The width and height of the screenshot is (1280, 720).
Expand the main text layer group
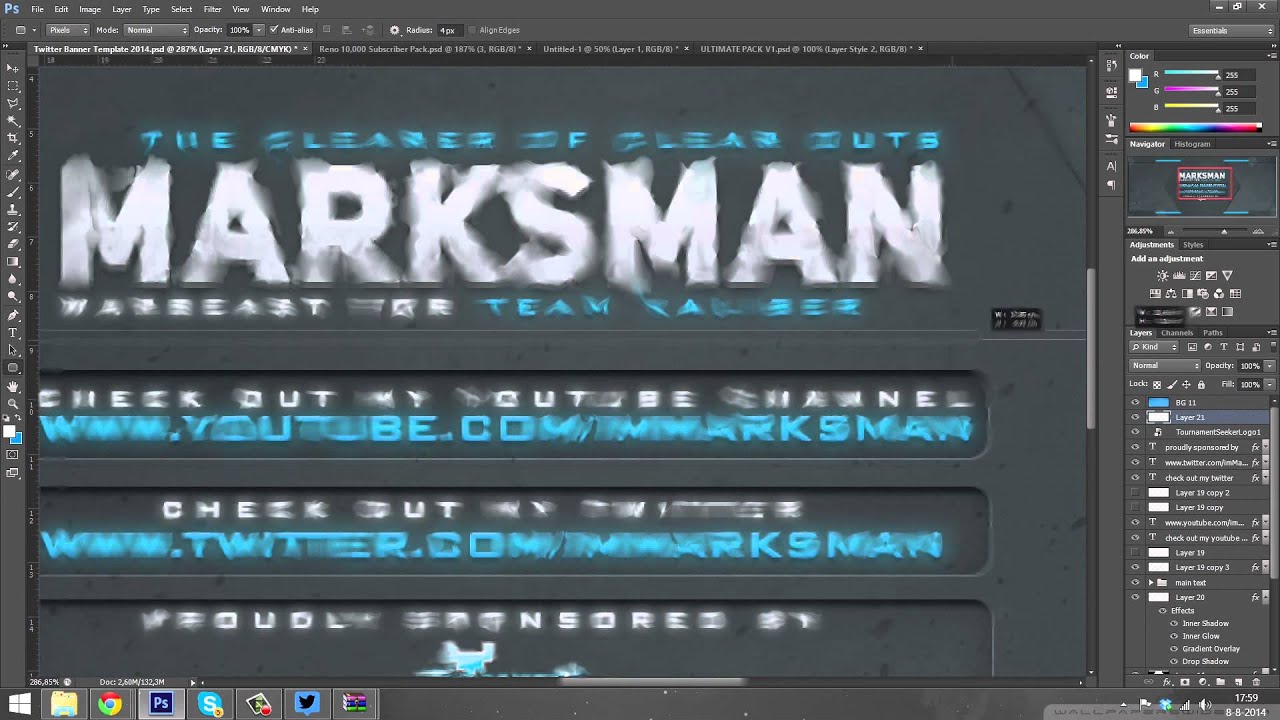1151,582
